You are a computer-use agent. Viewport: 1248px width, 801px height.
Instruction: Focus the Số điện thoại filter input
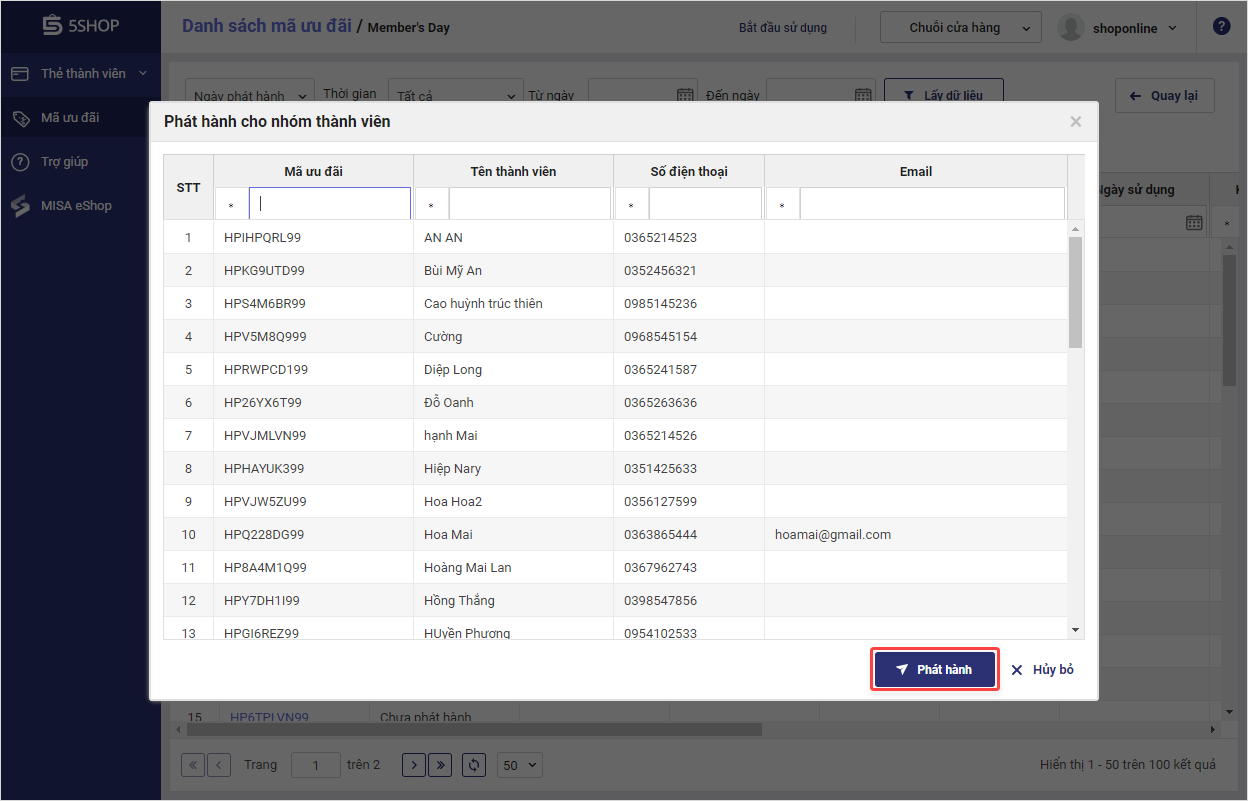[x=705, y=204]
